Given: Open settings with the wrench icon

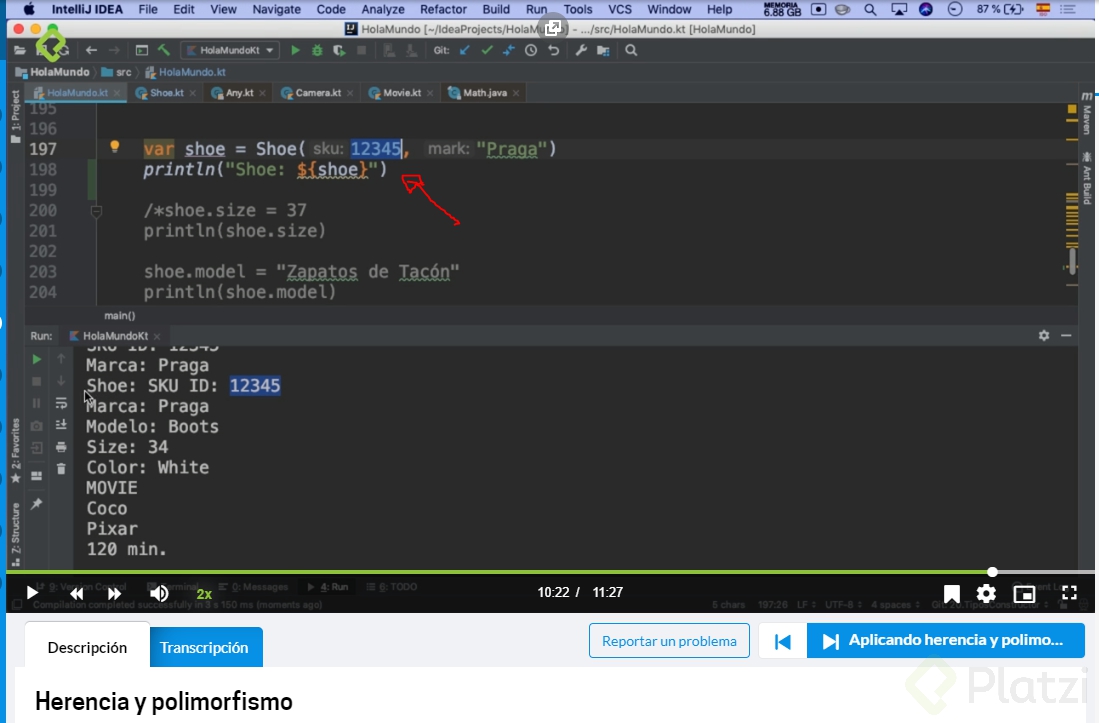Looking at the screenshot, I should (x=581, y=50).
